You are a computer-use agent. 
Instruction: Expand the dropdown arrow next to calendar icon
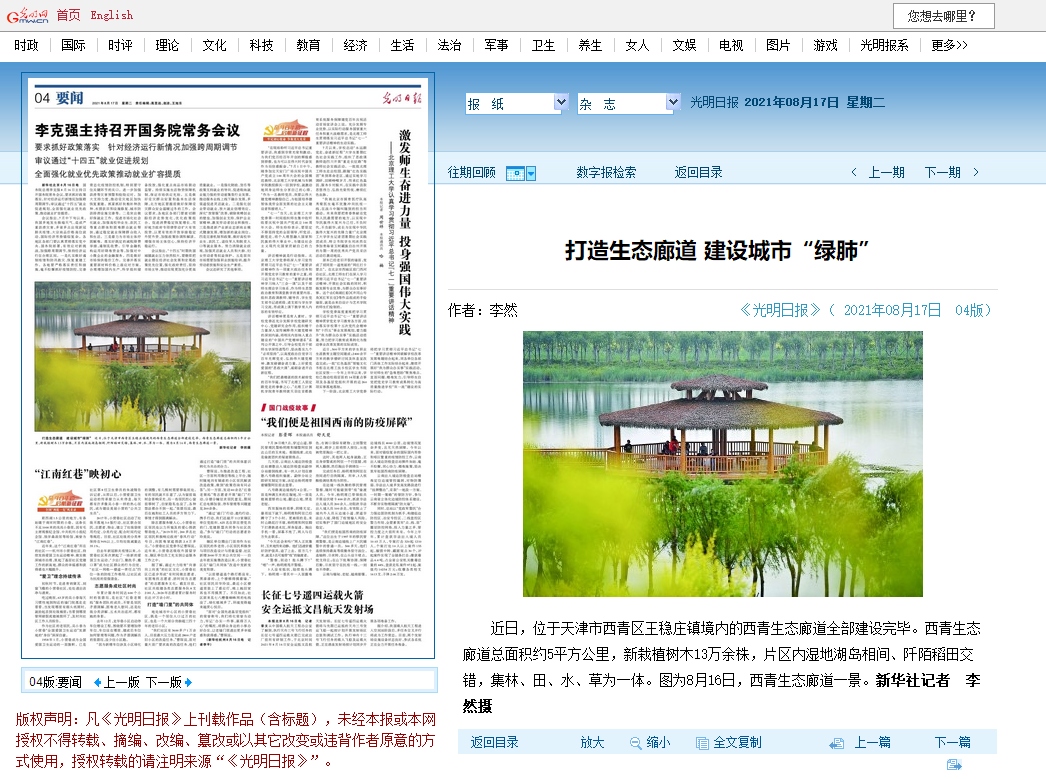tap(531, 172)
